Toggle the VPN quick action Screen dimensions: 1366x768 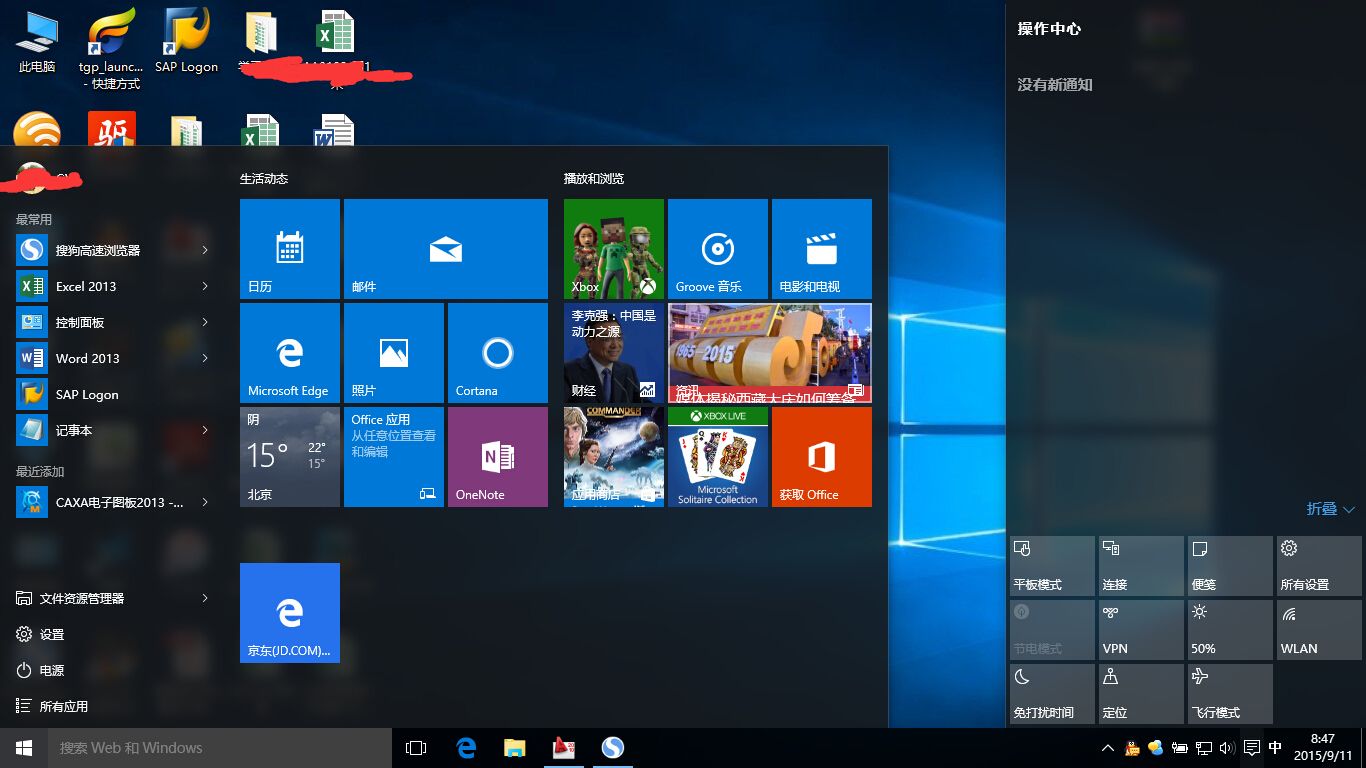[1141, 630]
